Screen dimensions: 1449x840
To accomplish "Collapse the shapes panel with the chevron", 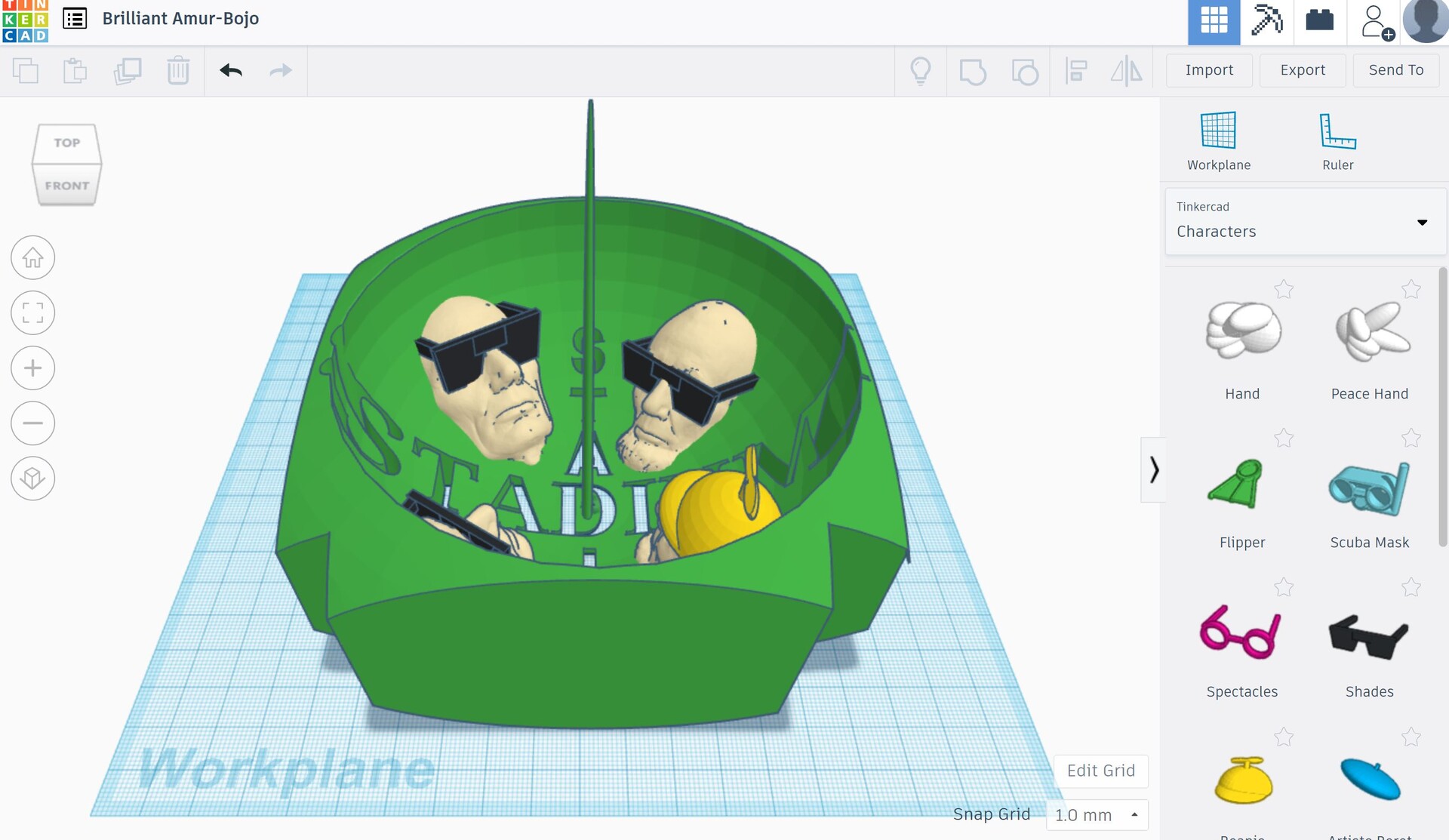I will (1154, 469).
